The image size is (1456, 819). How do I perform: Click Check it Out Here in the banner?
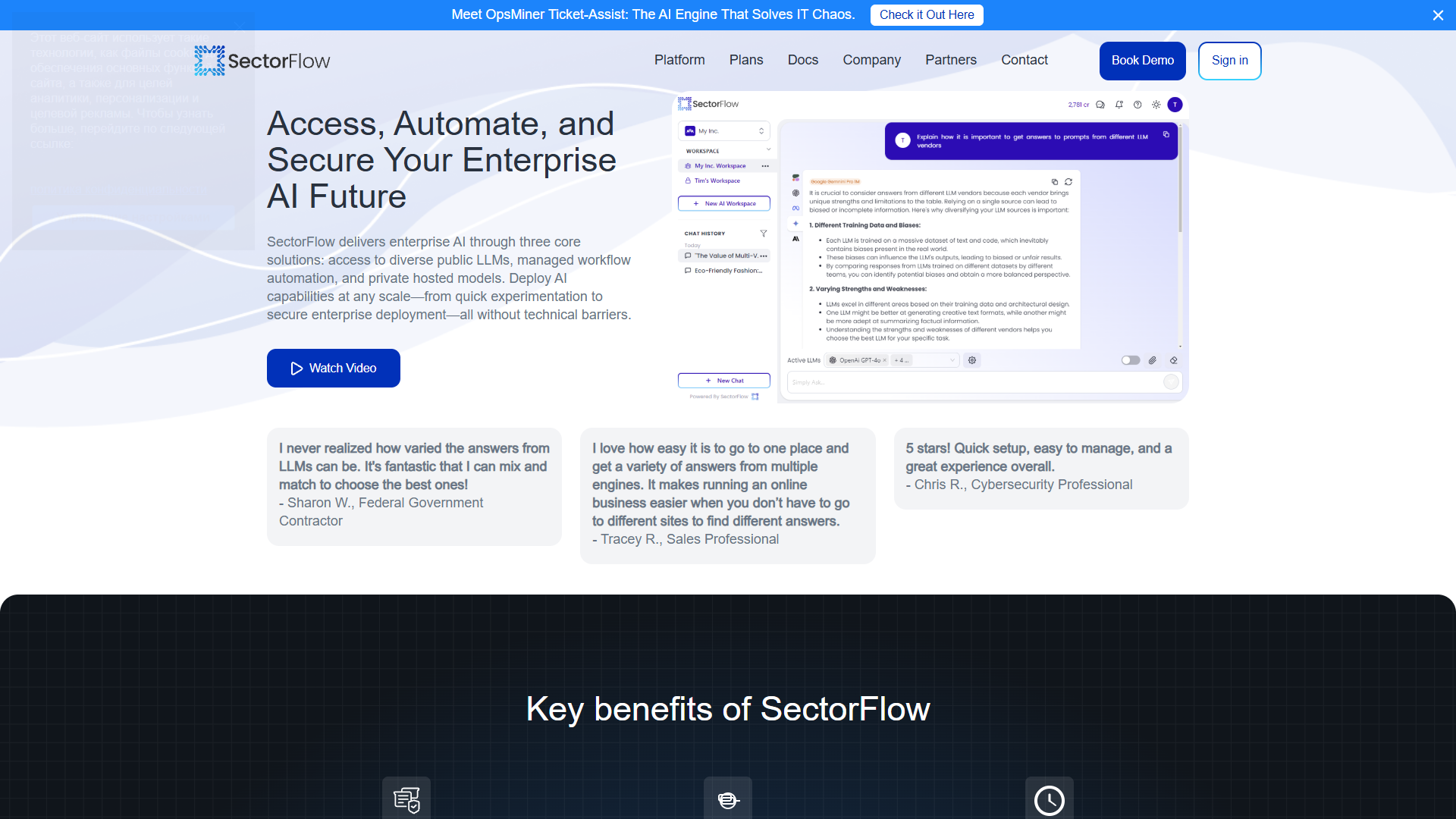(x=927, y=15)
